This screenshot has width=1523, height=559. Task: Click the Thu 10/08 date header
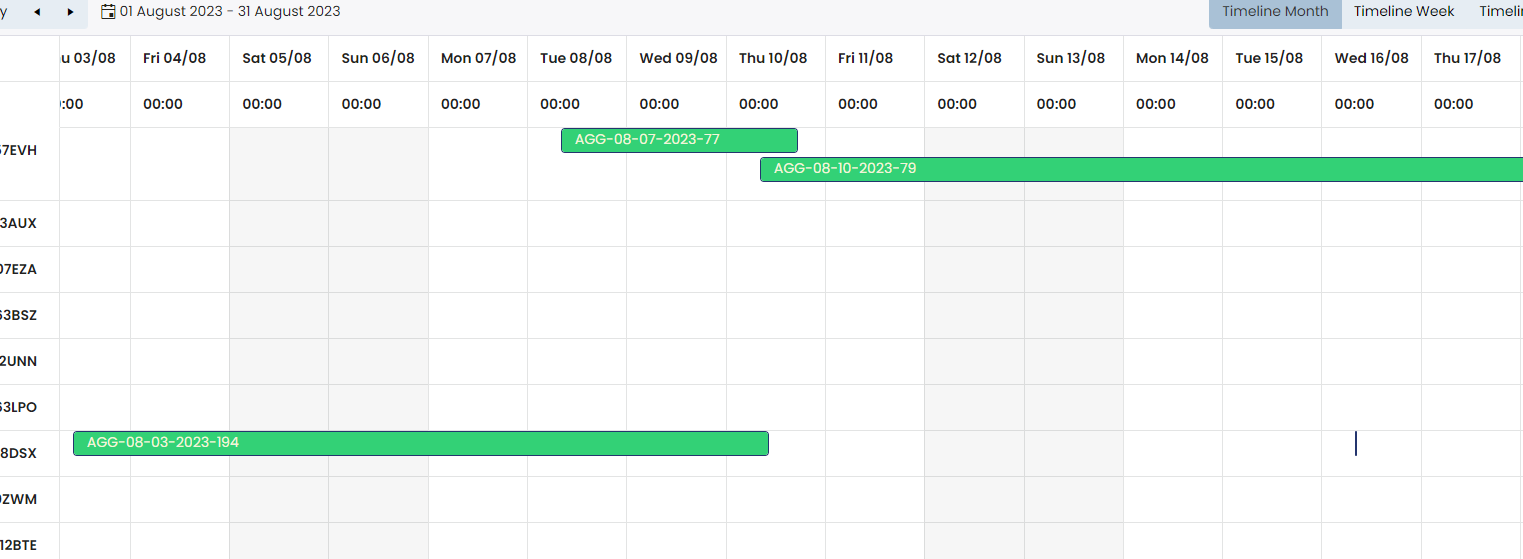773,58
